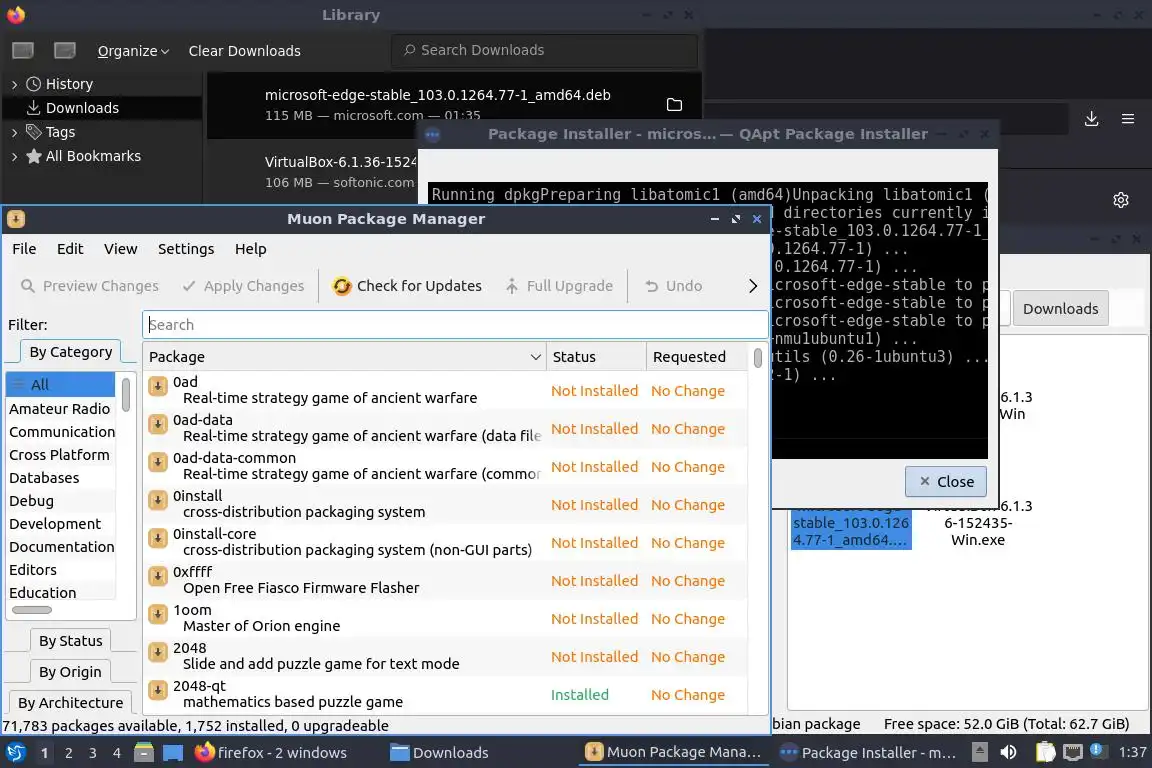Click the package icon for 0ad
Image resolution: width=1152 pixels, height=768 pixels.
[x=158, y=386]
